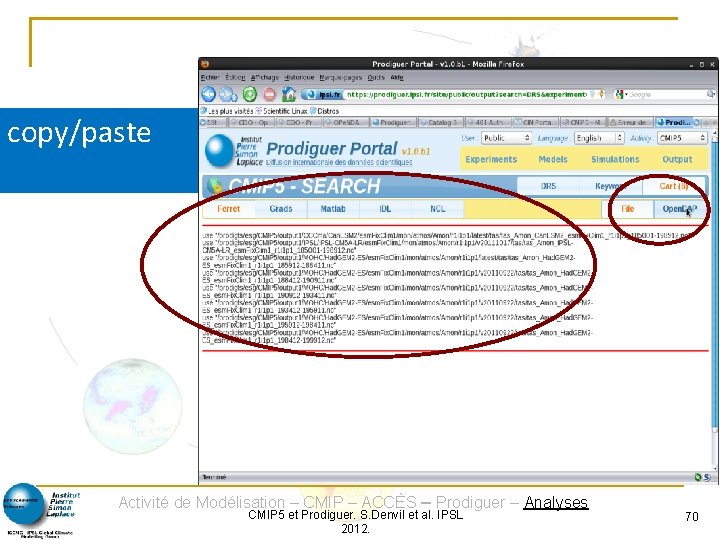Click the Prodiguer Portal globe logo
The height and width of the screenshot is (540, 720).
[219, 151]
